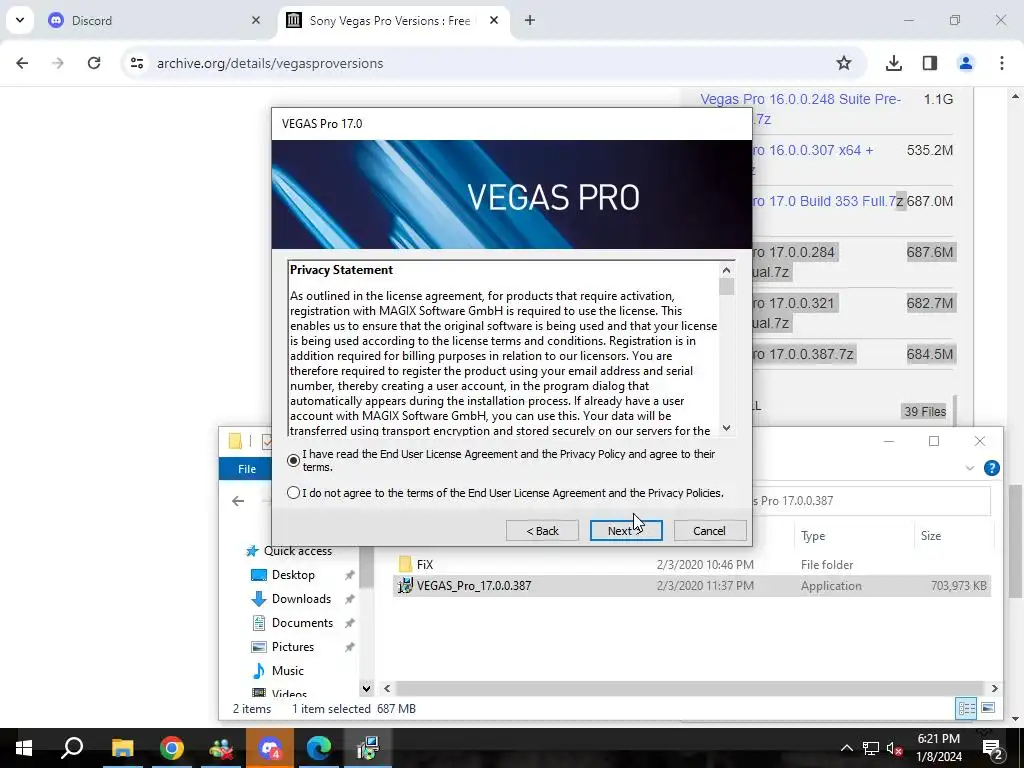Switch Explorer to large icons view
This screenshot has height=768, width=1024.
pos(988,708)
